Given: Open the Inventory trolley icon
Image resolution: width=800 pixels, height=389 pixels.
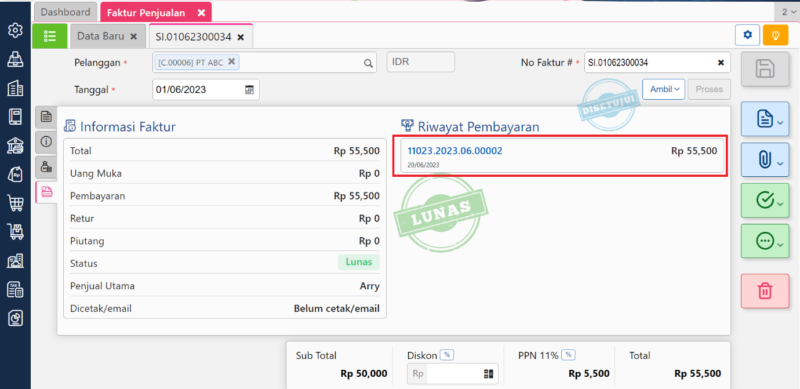Looking at the screenshot, I should click(15, 232).
